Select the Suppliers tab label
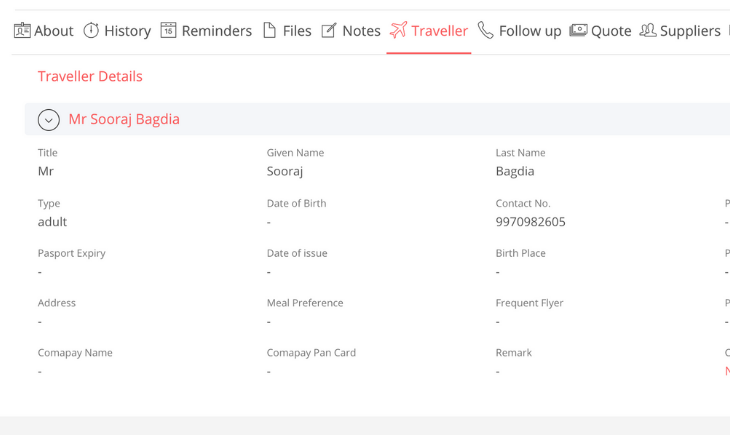 click(690, 31)
